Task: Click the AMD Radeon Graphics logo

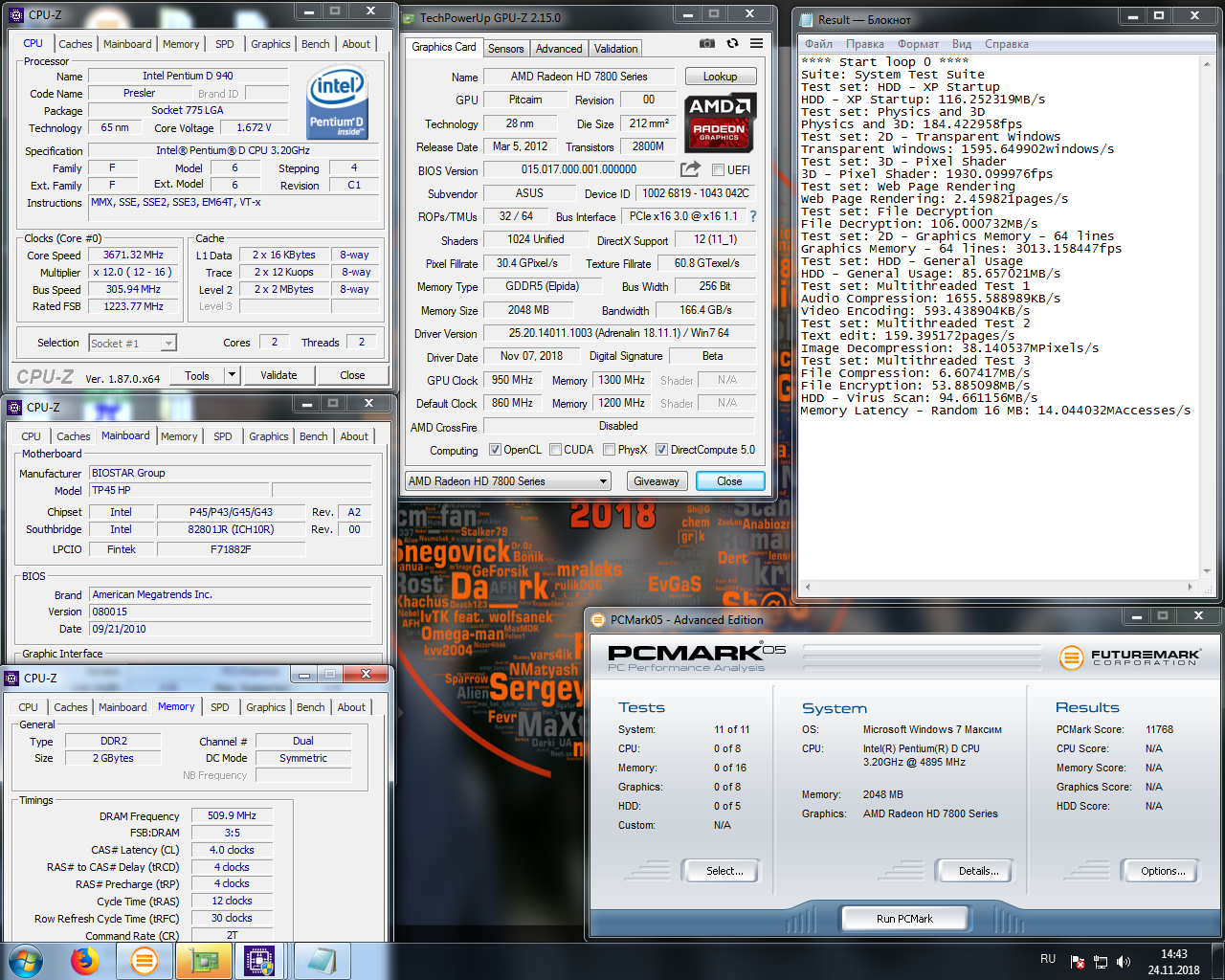Action: 721,122
